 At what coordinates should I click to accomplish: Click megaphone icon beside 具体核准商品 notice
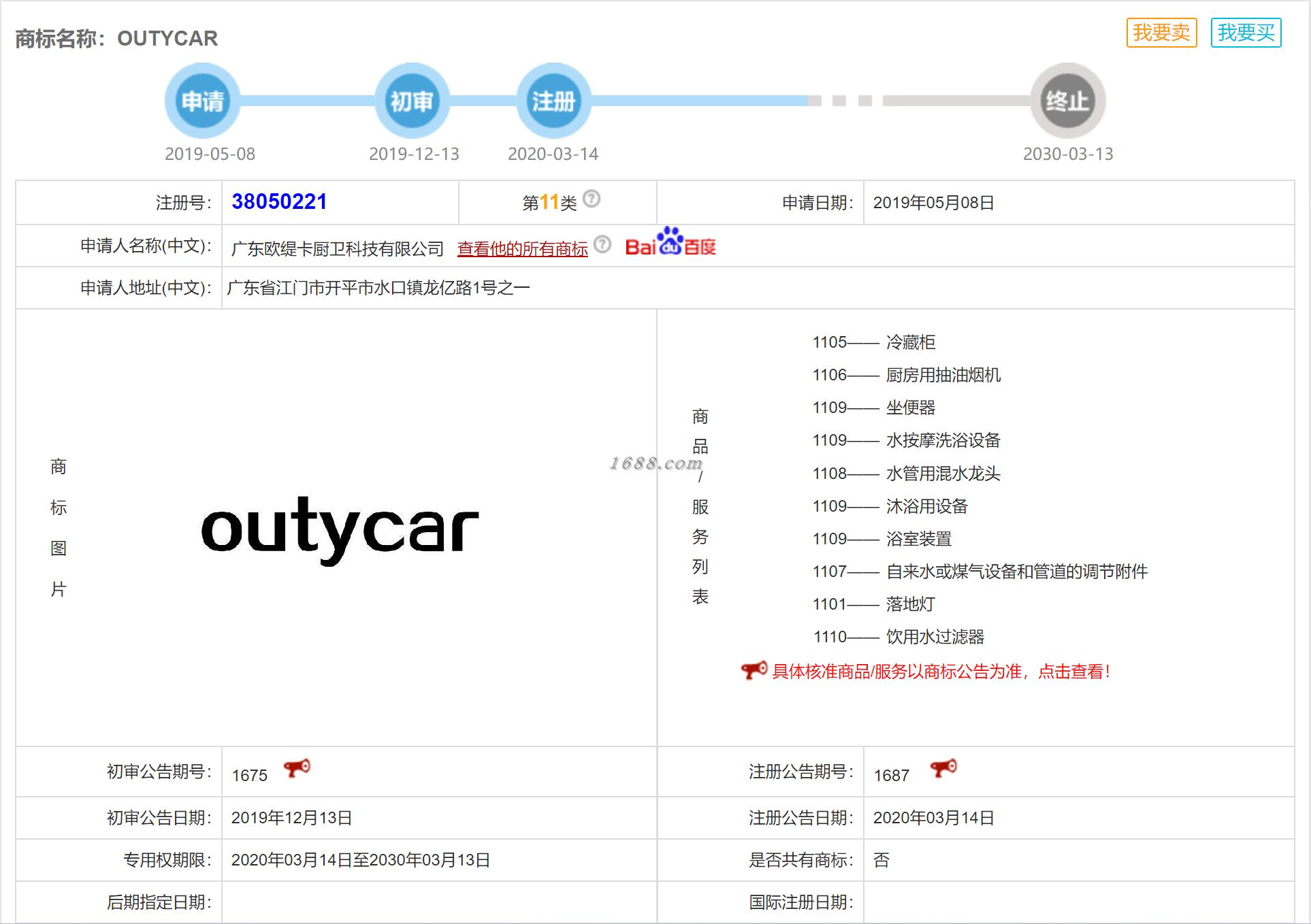point(754,670)
